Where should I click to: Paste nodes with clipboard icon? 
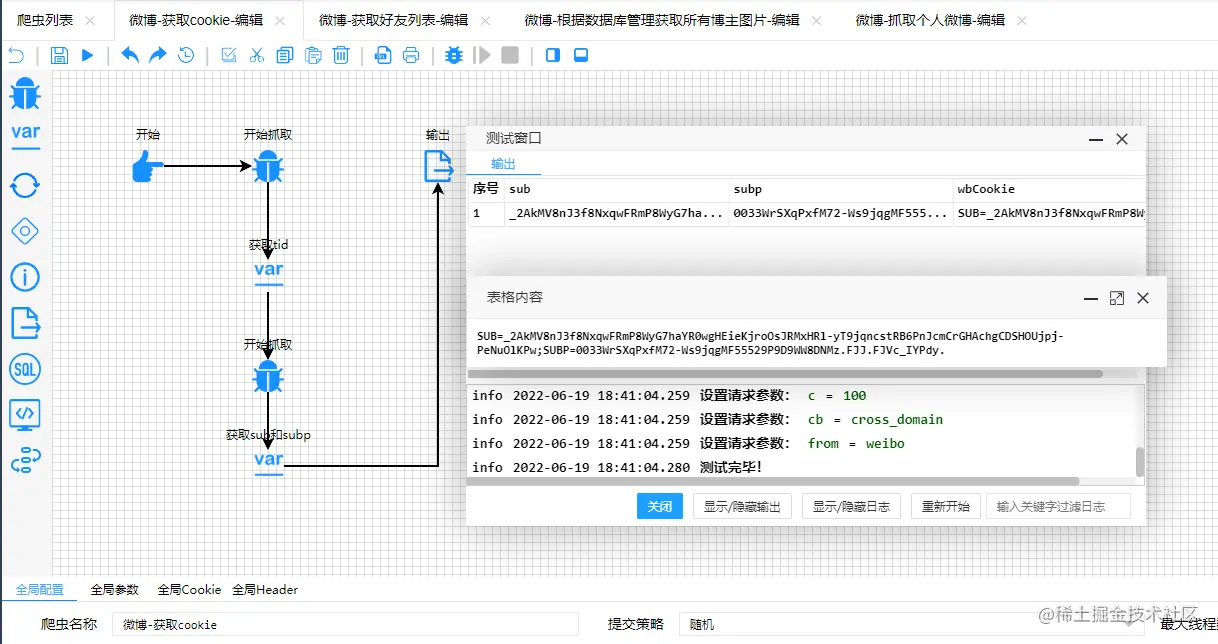pyautogui.click(x=313, y=55)
